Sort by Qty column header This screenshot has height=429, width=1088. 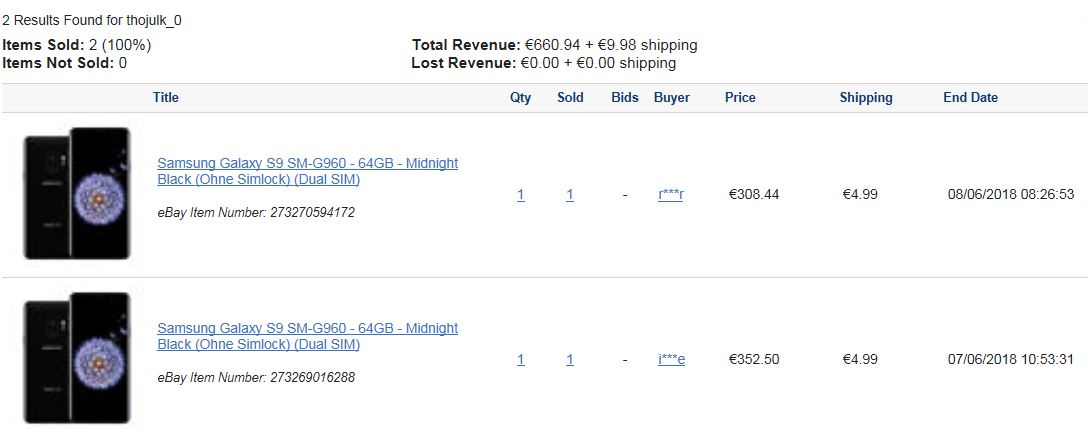point(520,98)
